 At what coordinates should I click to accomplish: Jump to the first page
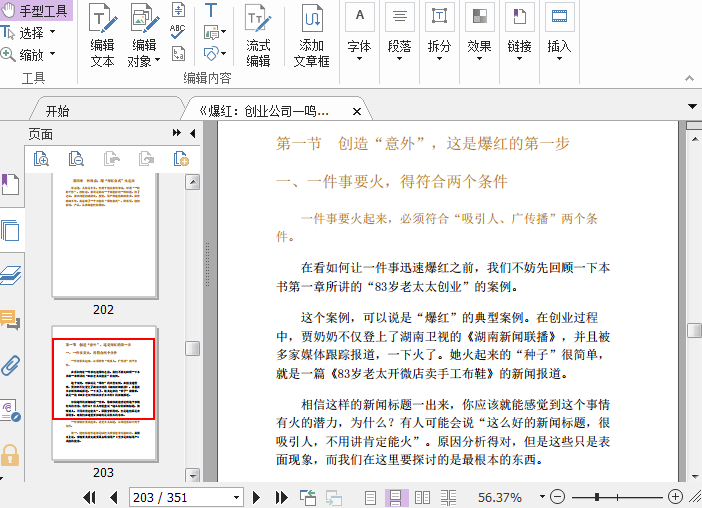[89, 497]
